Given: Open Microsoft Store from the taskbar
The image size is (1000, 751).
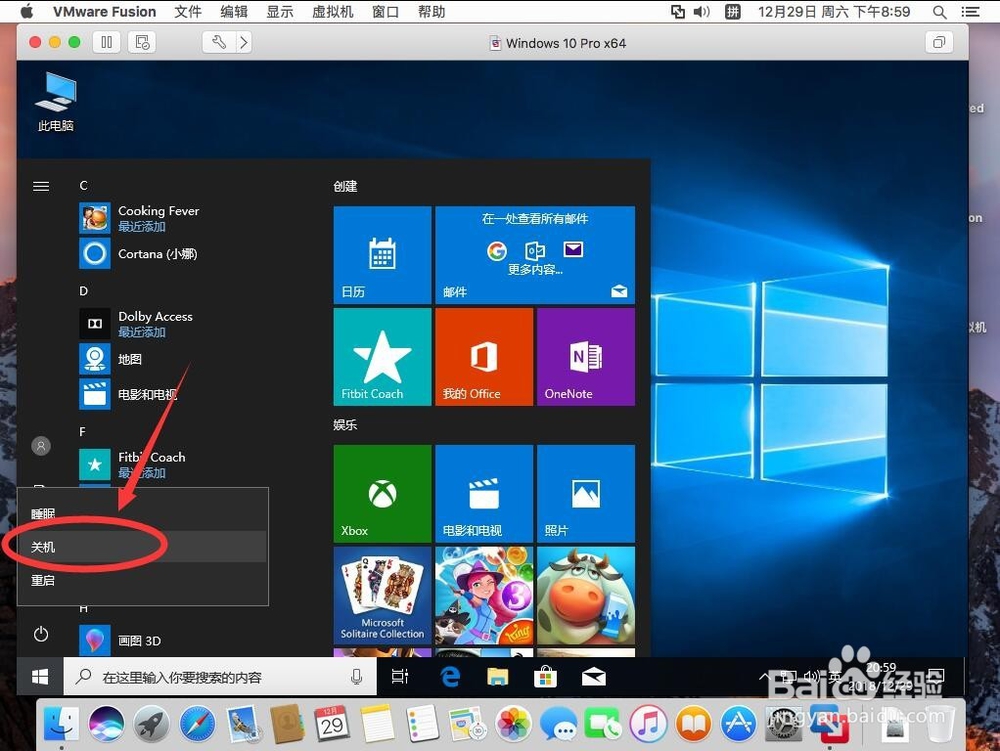Looking at the screenshot, I should pos(545,676).
